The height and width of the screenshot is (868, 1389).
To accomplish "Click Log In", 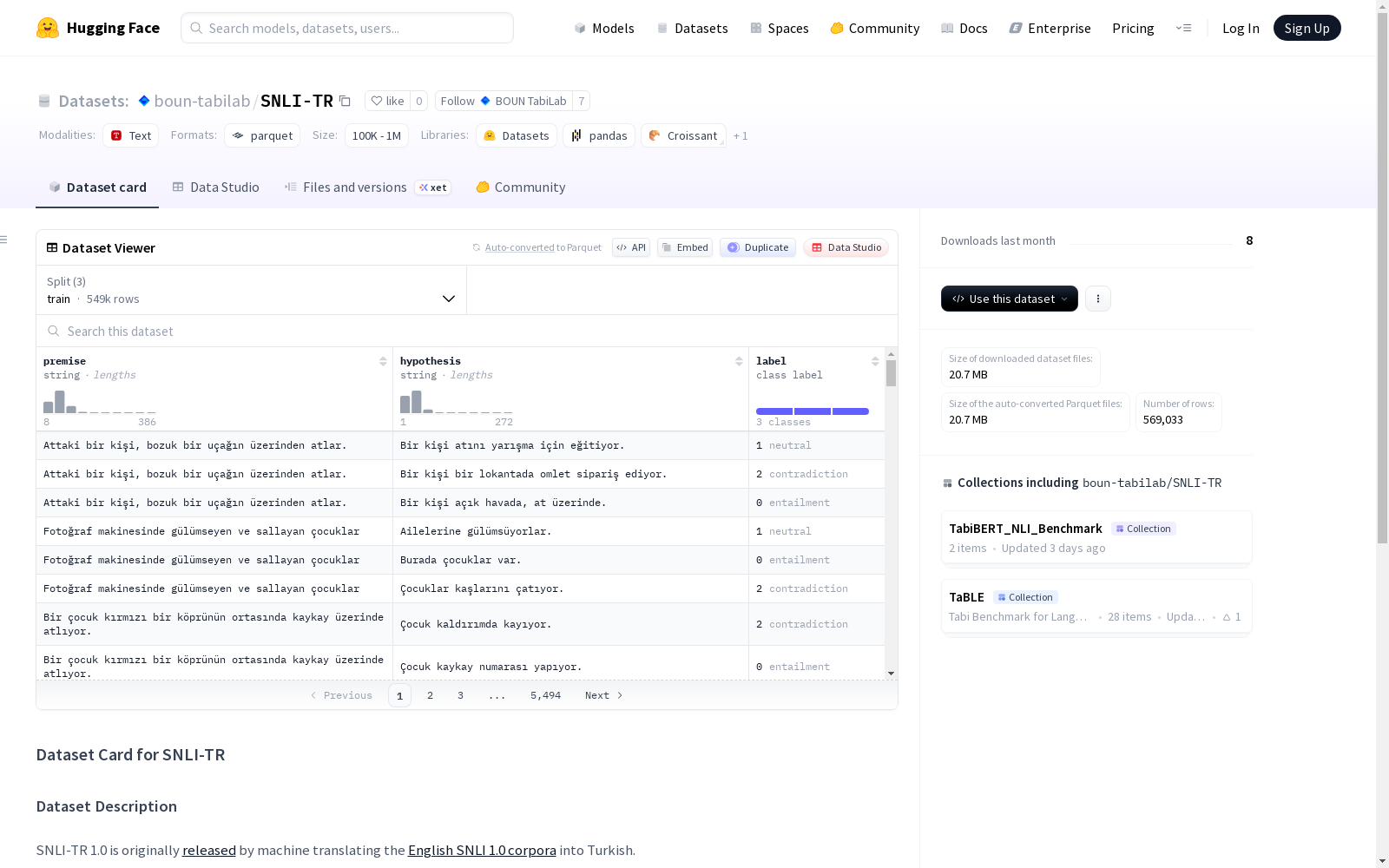I will pos(1241,28).
